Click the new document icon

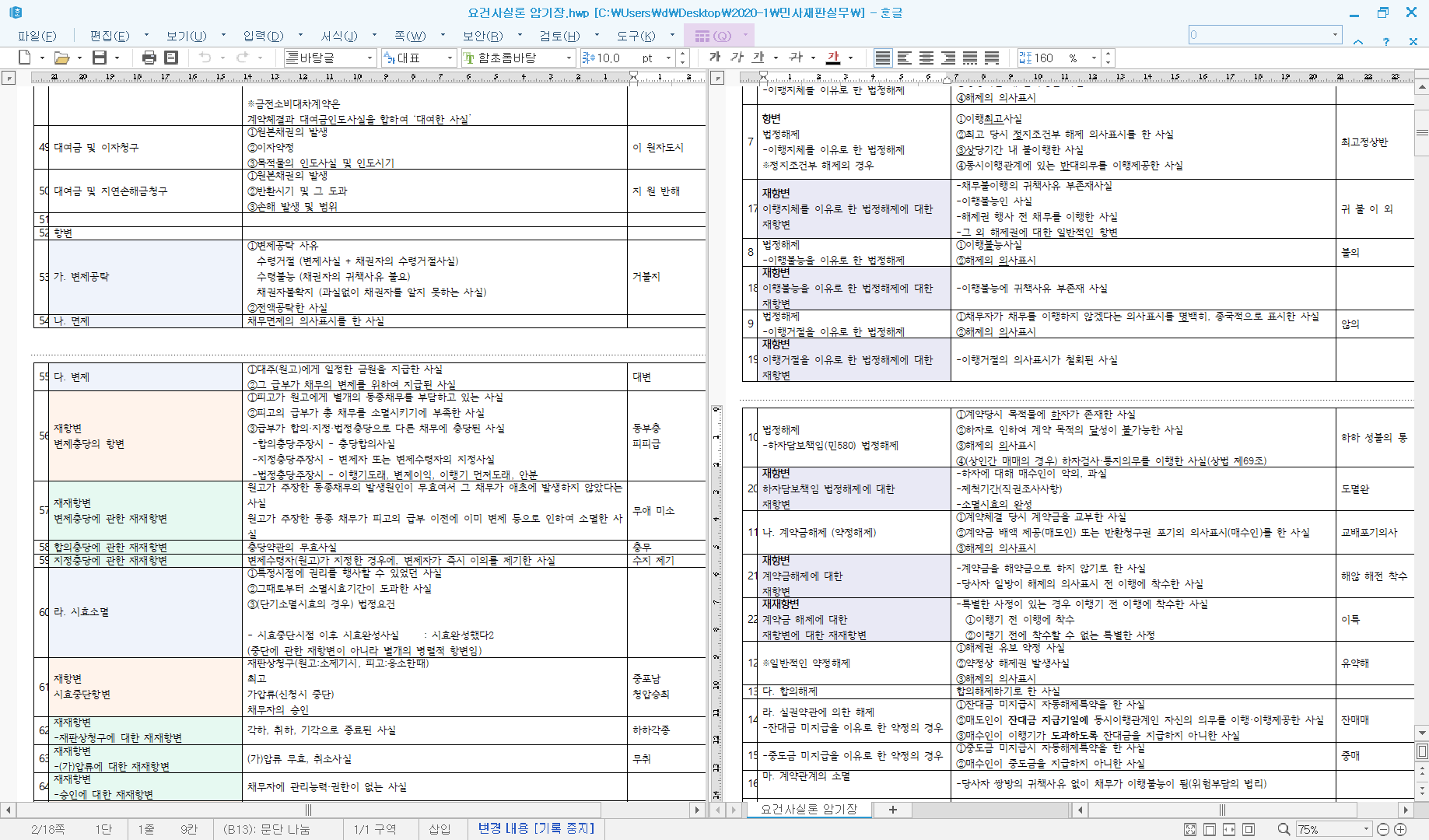24,58
